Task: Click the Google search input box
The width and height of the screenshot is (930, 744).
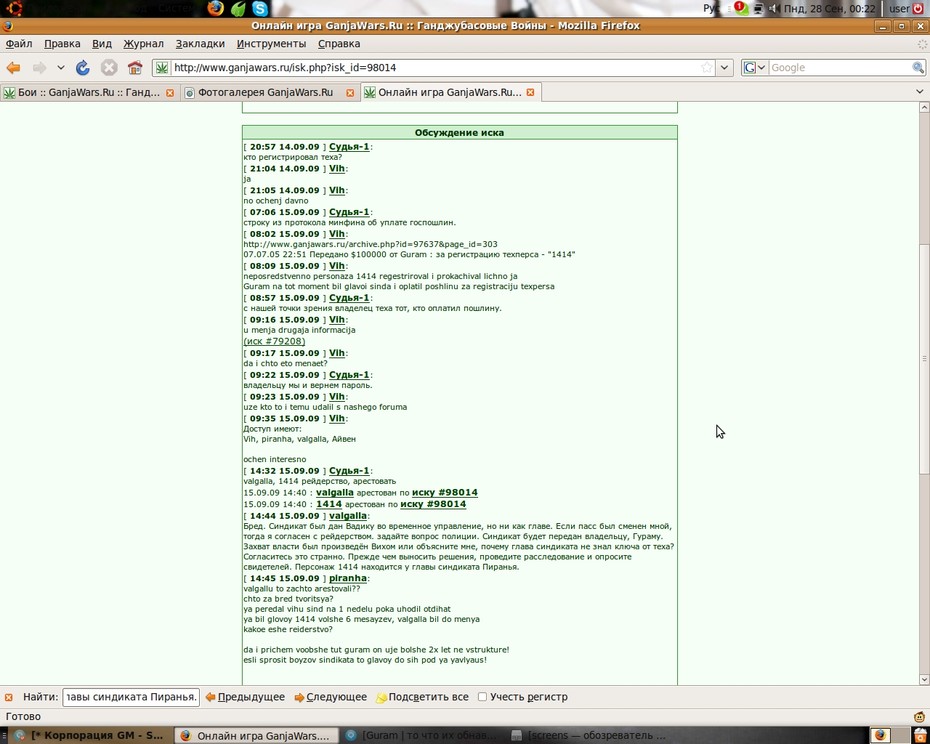Action: (x=839, y=68)
